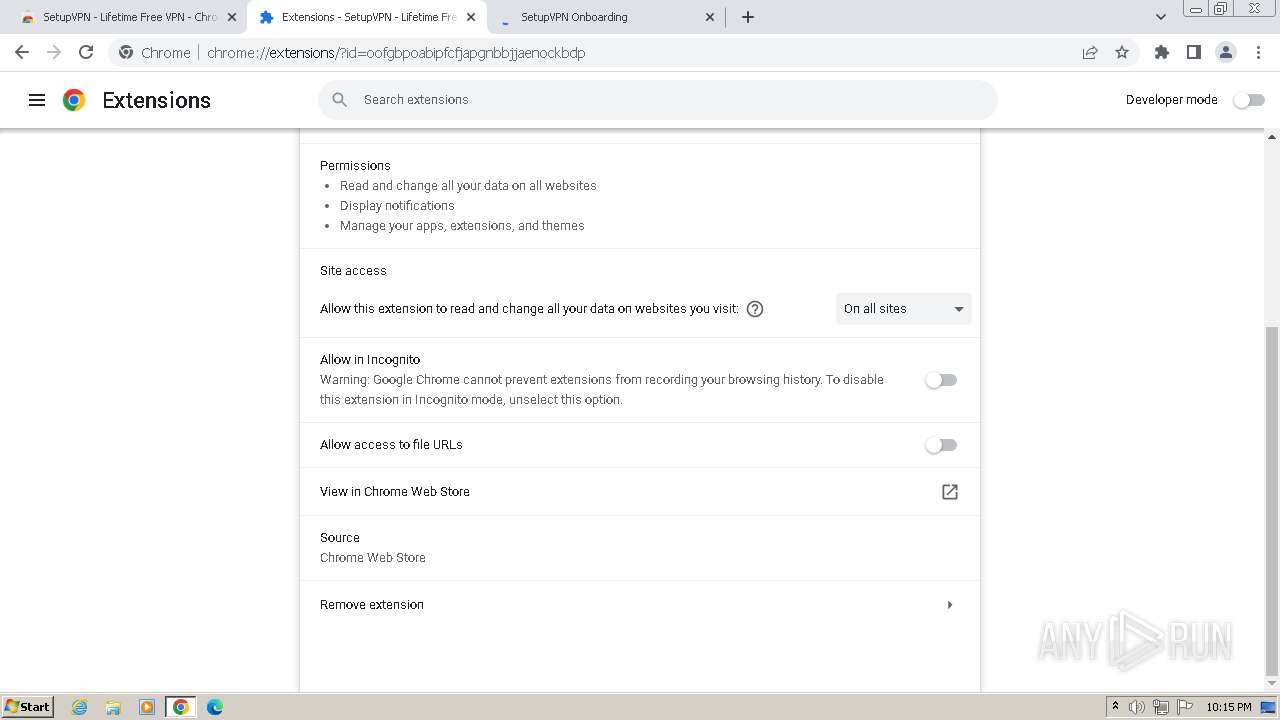The height and width of the screenshot is (720, 1280).
Task: Open Internet Explorer from taskbar
Action: pos(80,707)
